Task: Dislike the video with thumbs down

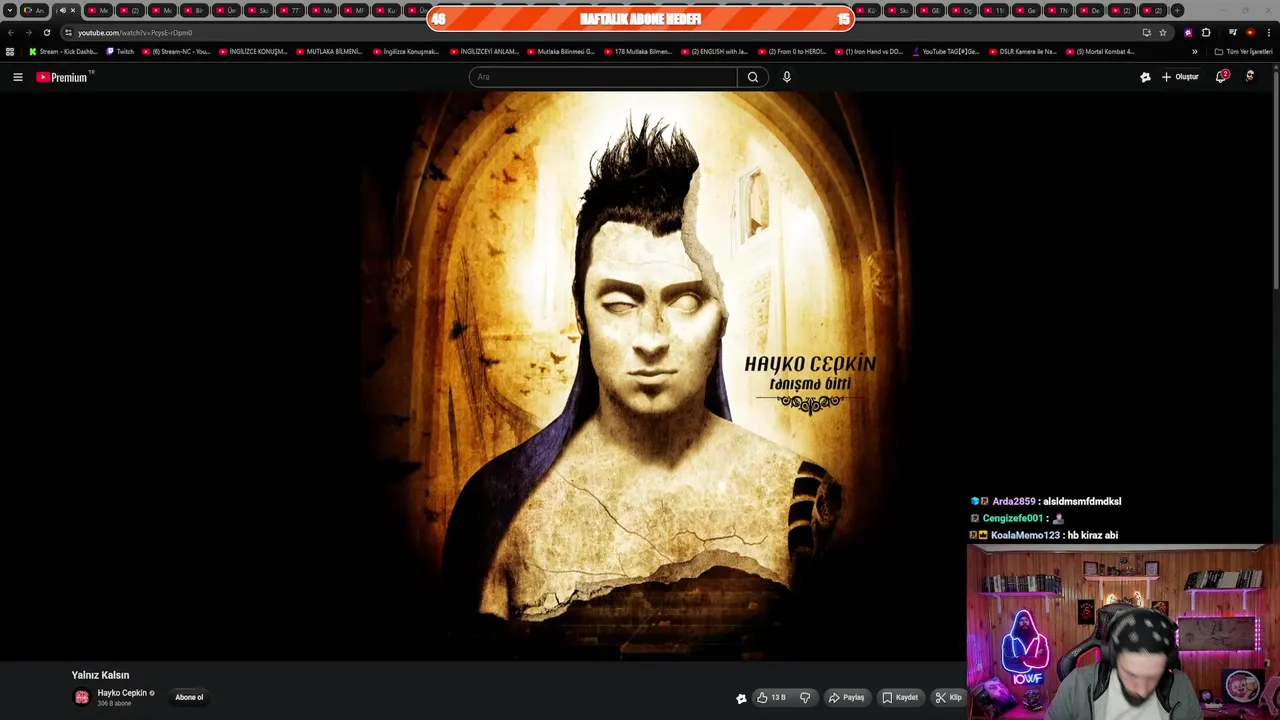Action: [x=805, y=698]
